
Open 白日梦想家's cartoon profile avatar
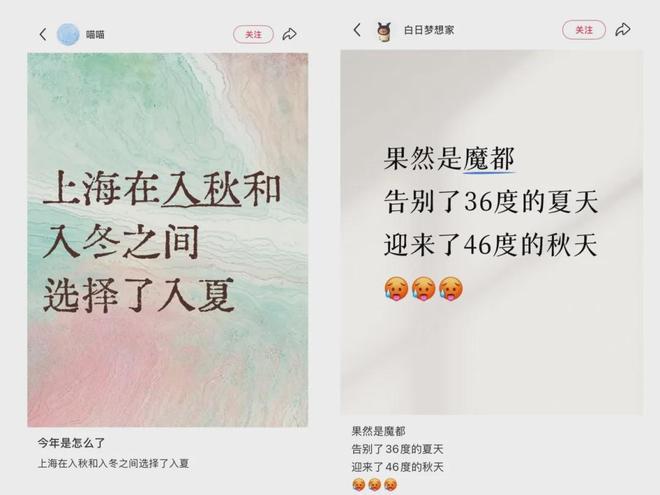[384, 31]
